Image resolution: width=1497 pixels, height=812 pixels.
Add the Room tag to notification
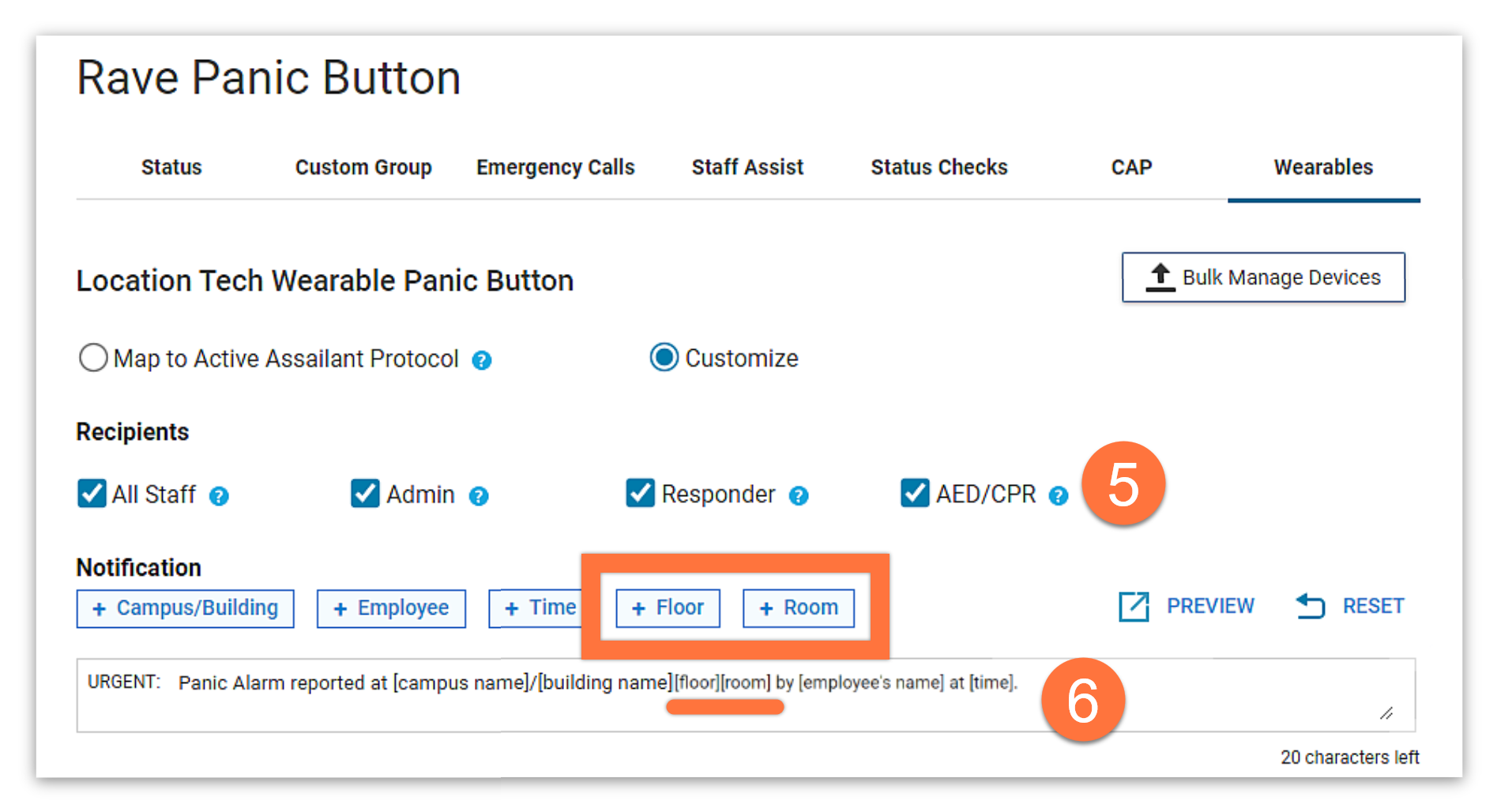pos(799,608)
